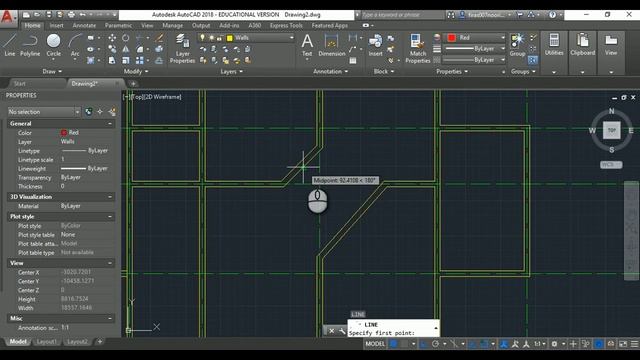
Task: Choose the Mirror tool in Modify panel
Action: tap(126, 49)
